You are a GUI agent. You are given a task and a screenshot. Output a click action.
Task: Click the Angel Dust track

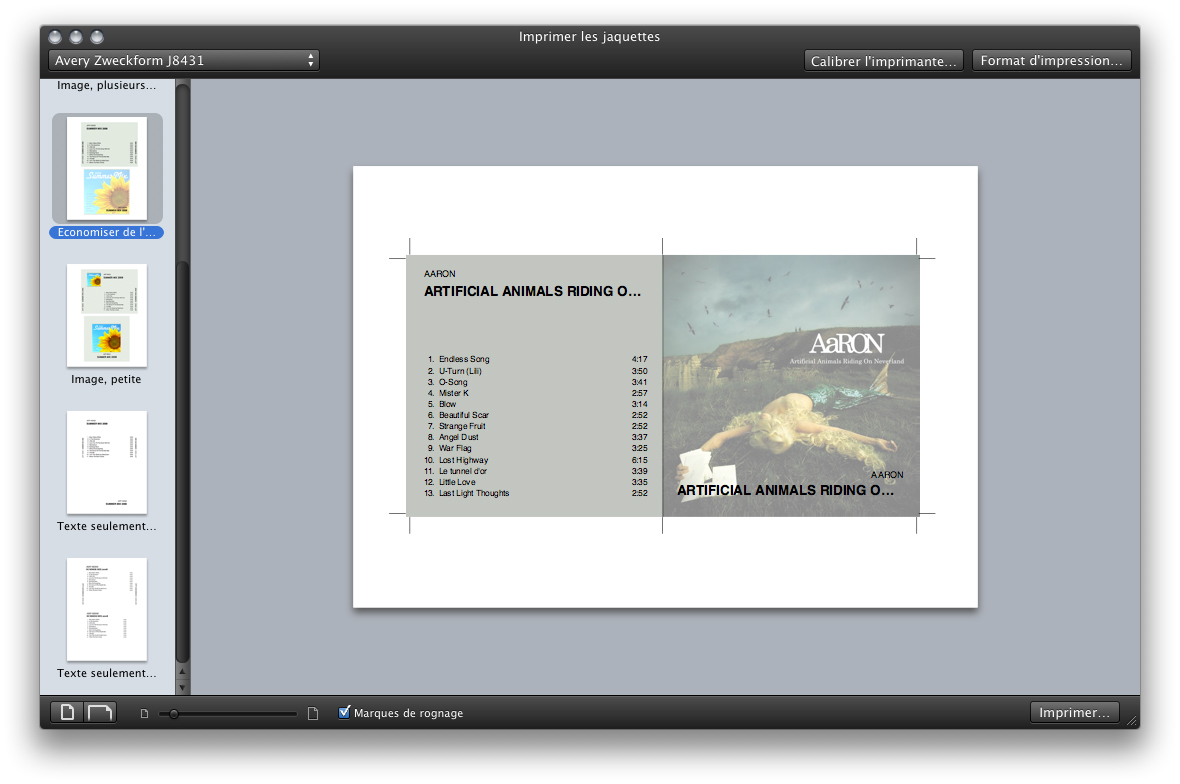(x=458, y=437)
